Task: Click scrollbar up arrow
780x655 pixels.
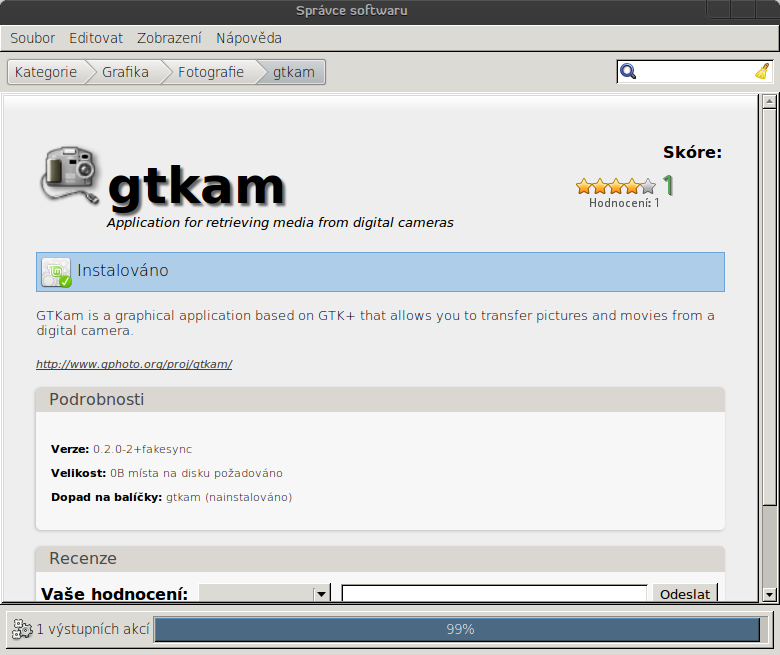Action: point(770,101)
